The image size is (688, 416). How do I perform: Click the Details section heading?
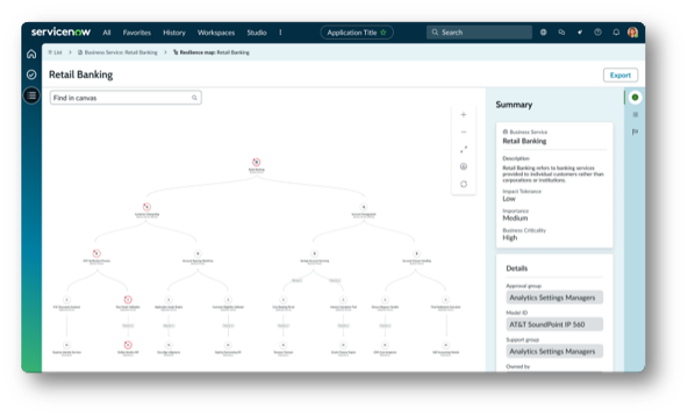(x=516, y=268)
